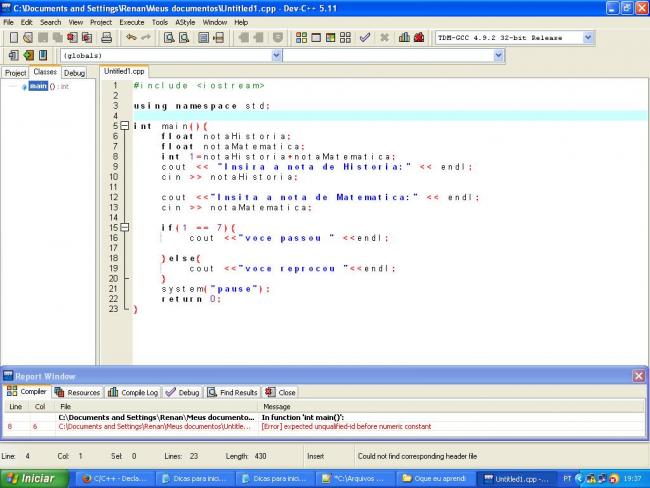
Task: Click the Close file toolbar icon
Action: (72, 38)
